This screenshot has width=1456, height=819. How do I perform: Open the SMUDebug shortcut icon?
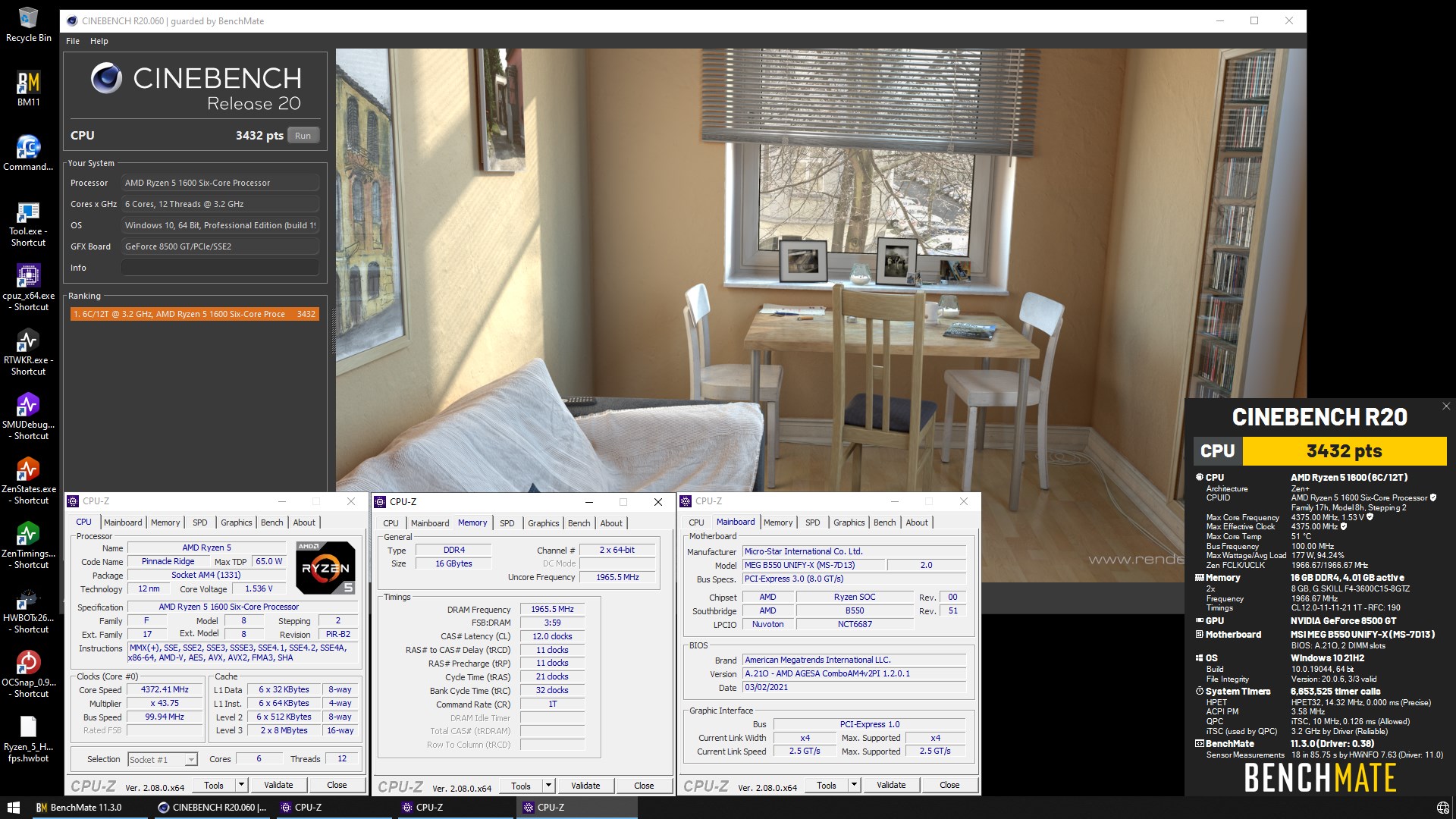coord(28,417)
